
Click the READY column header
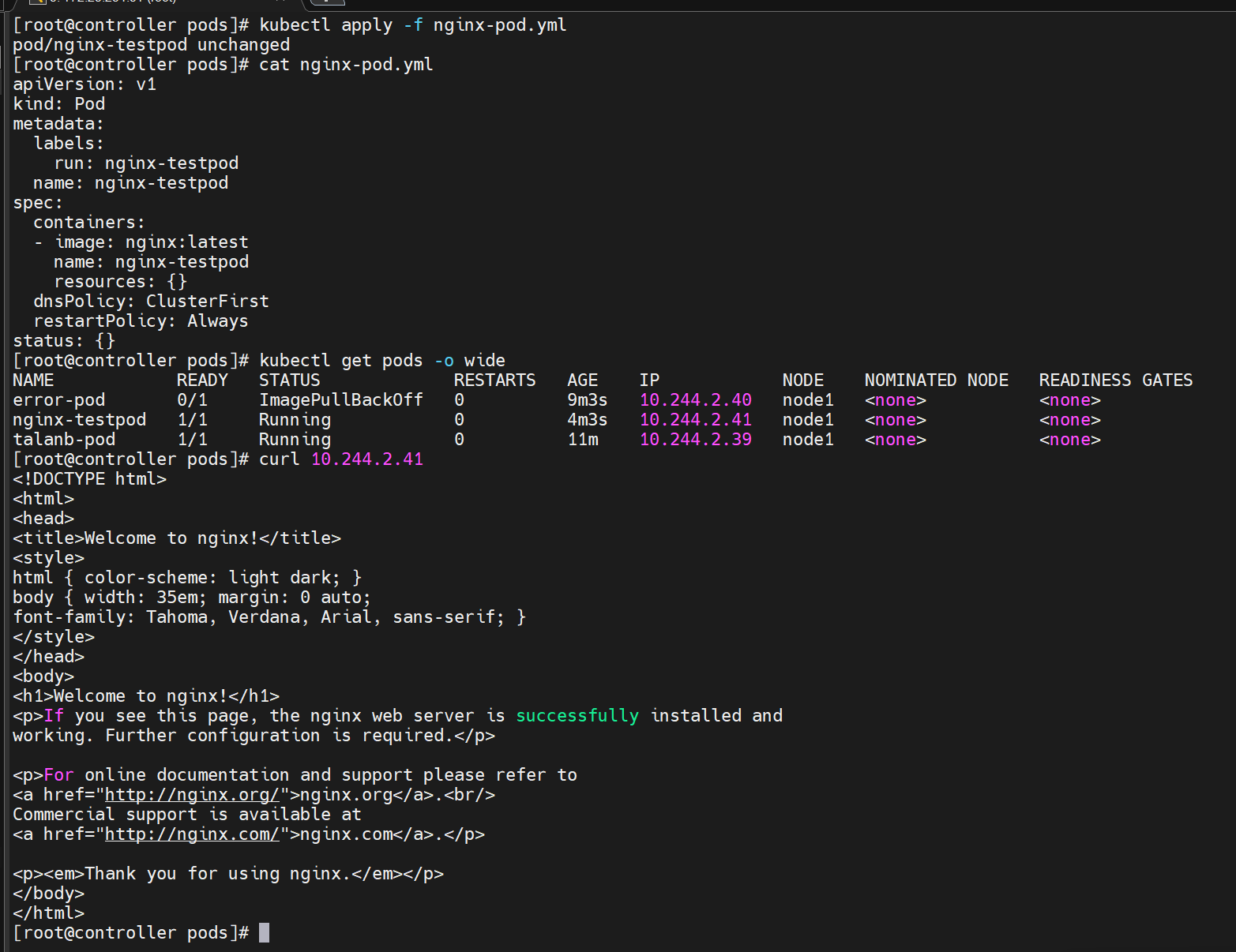pyautogui.click(x=202, y=380)
